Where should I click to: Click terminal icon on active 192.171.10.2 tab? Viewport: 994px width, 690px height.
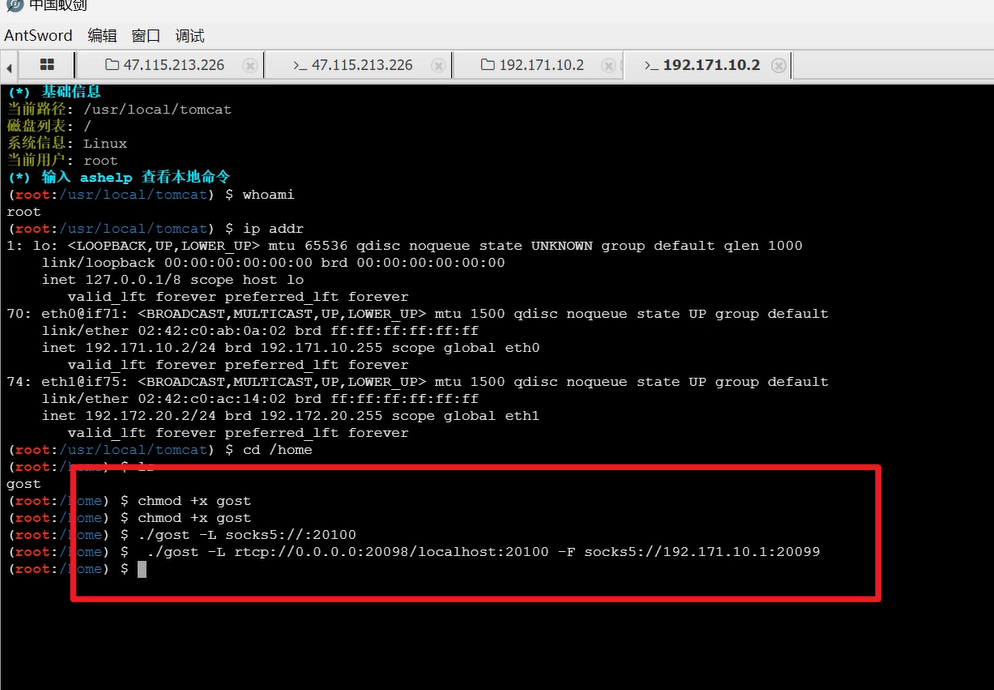click(x=652, y=65)
